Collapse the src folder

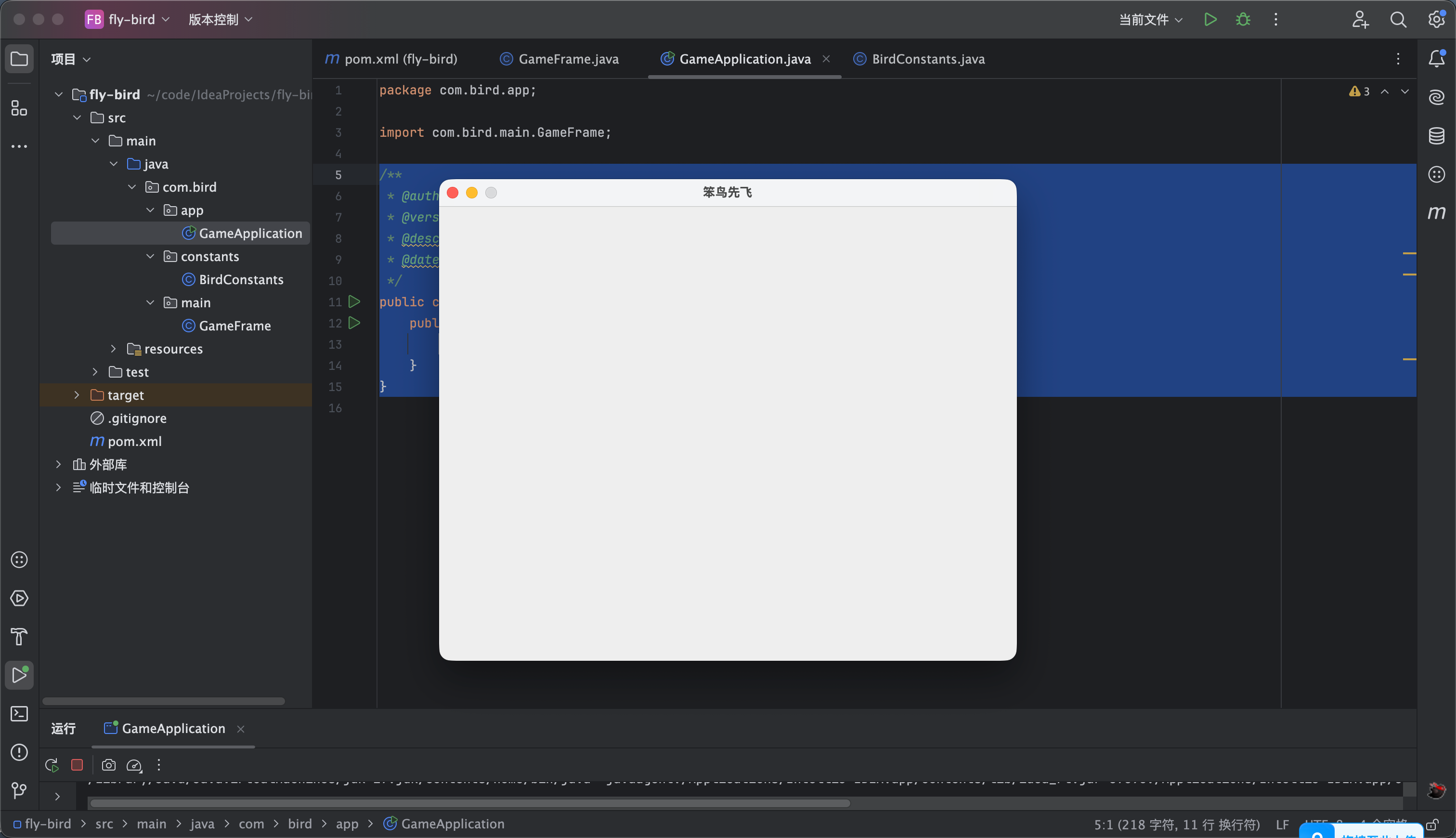tap(77, 118)
